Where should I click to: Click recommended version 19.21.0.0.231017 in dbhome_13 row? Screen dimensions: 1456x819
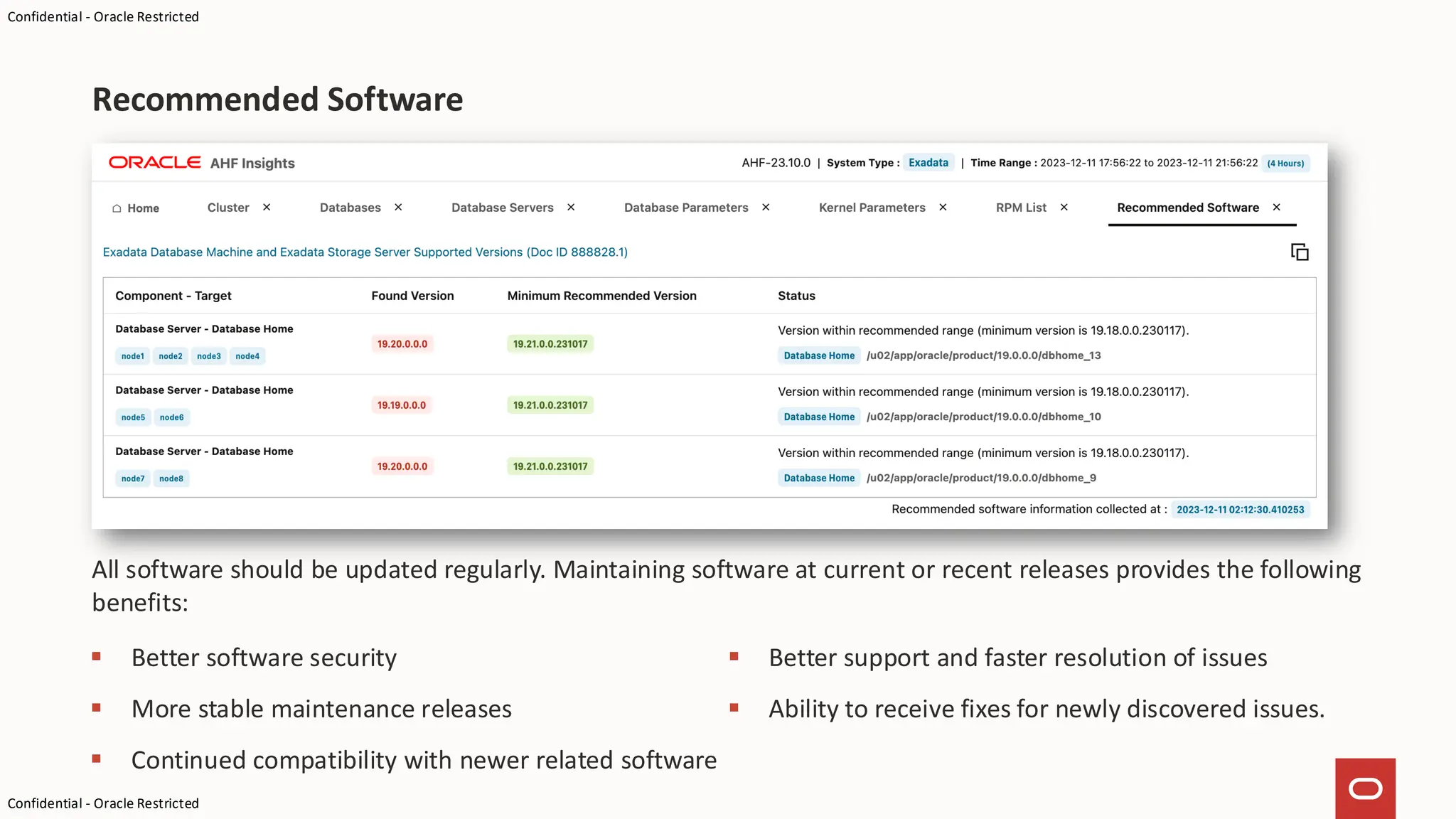pos(550,344)
